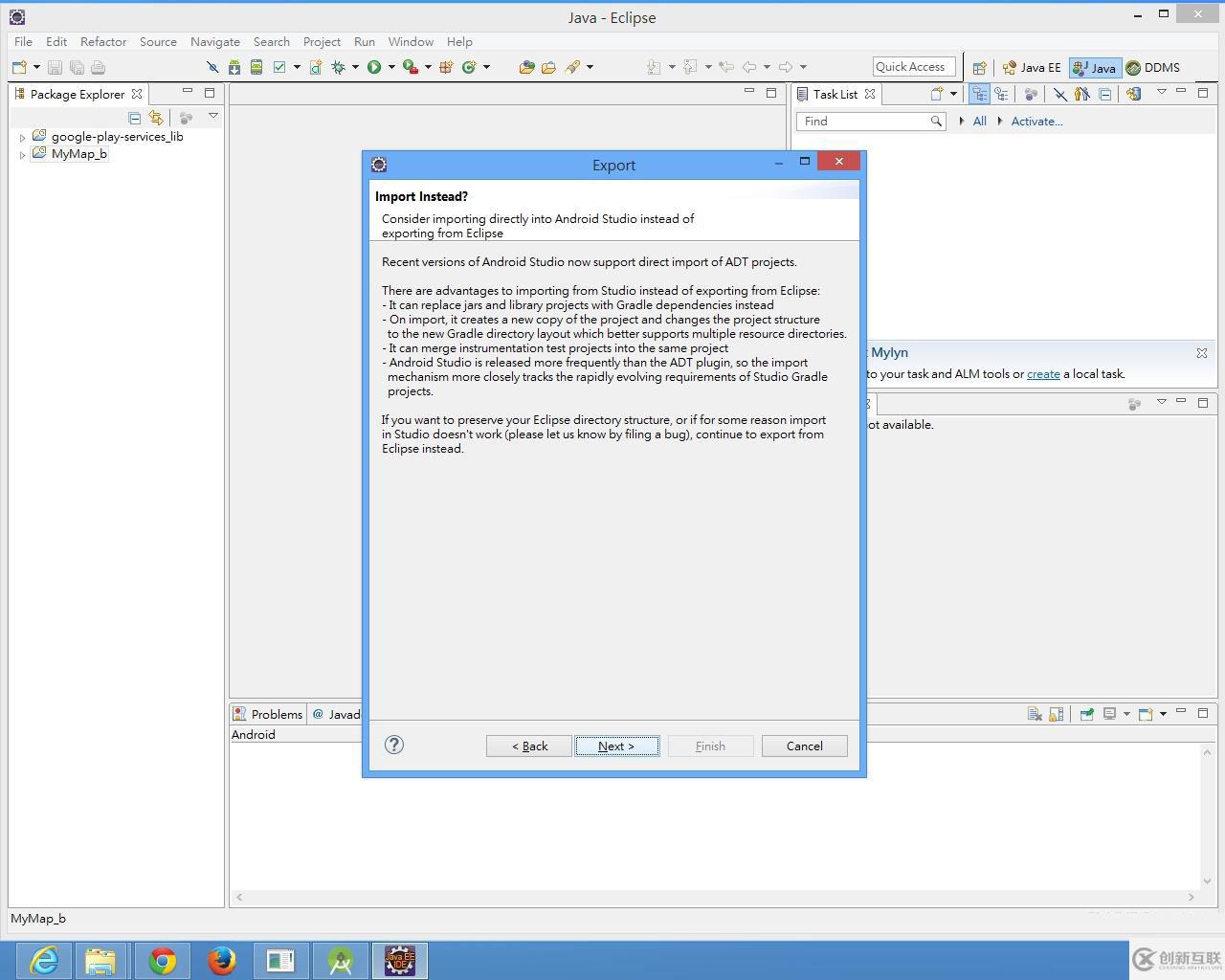Open Internet Explorer from the taskbar
This screenshot has width=1225, height=980.
coord(43,960)
